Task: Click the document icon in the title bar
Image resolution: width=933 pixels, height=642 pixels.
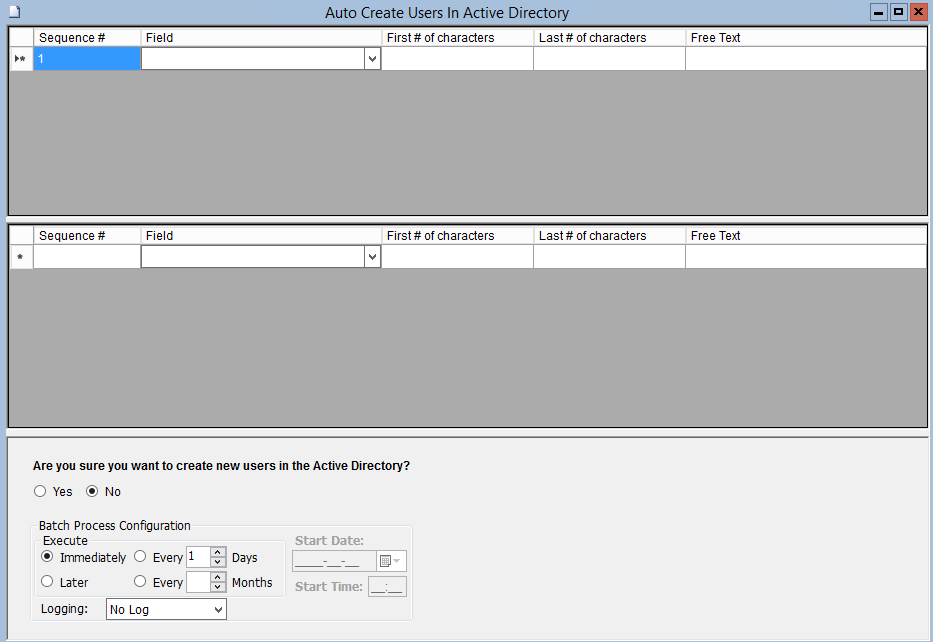Action: 14,12
